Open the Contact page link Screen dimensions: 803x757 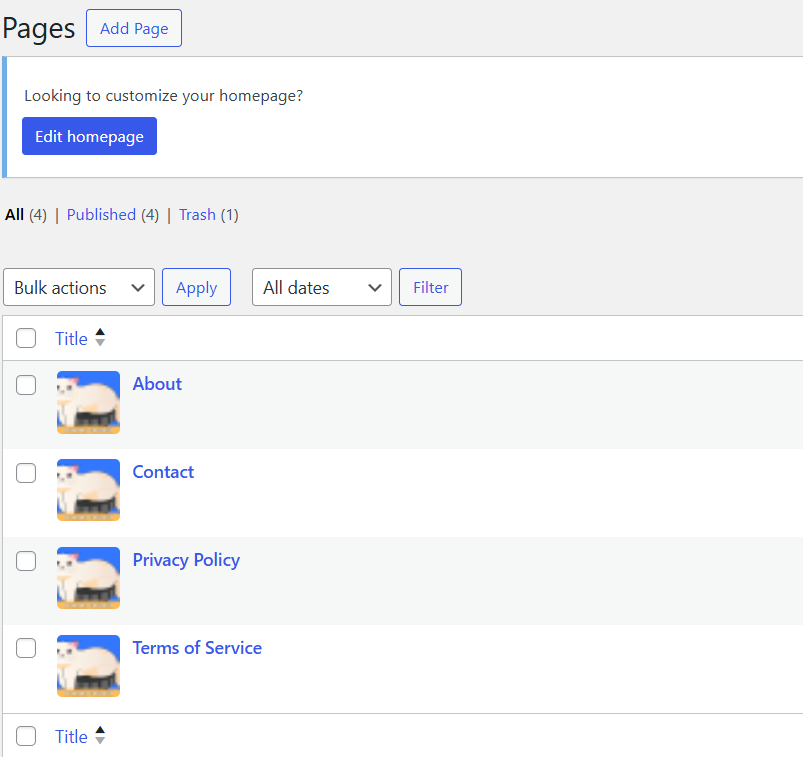[163, 472]
